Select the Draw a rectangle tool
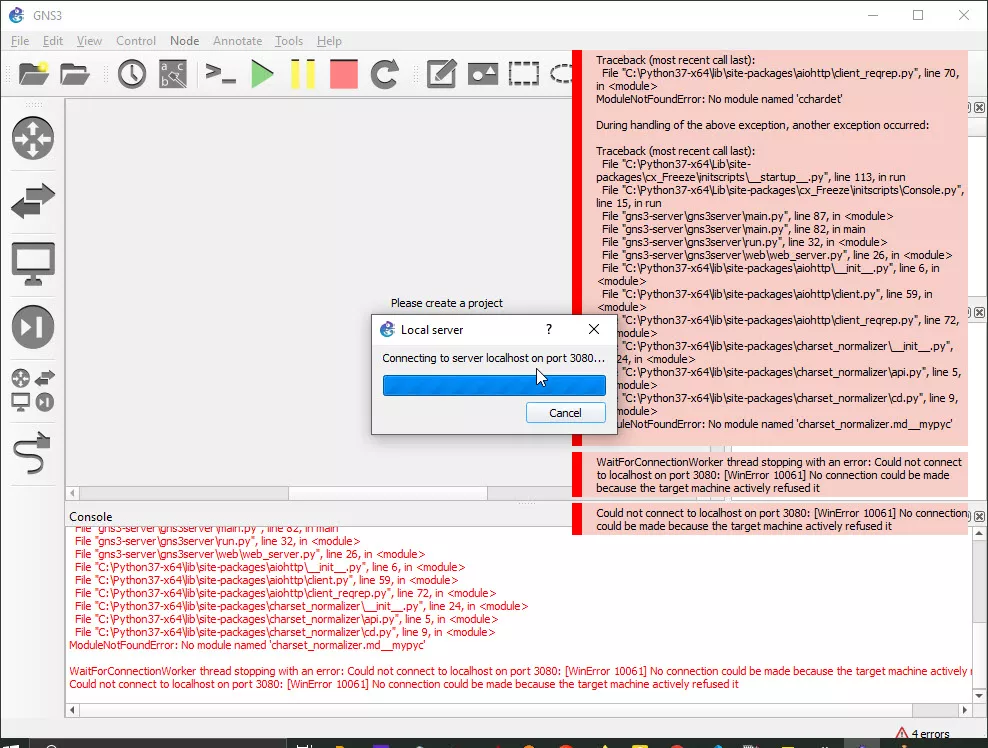Image resolution: width=988 pixels, height=748 pixels. [524, 74]
